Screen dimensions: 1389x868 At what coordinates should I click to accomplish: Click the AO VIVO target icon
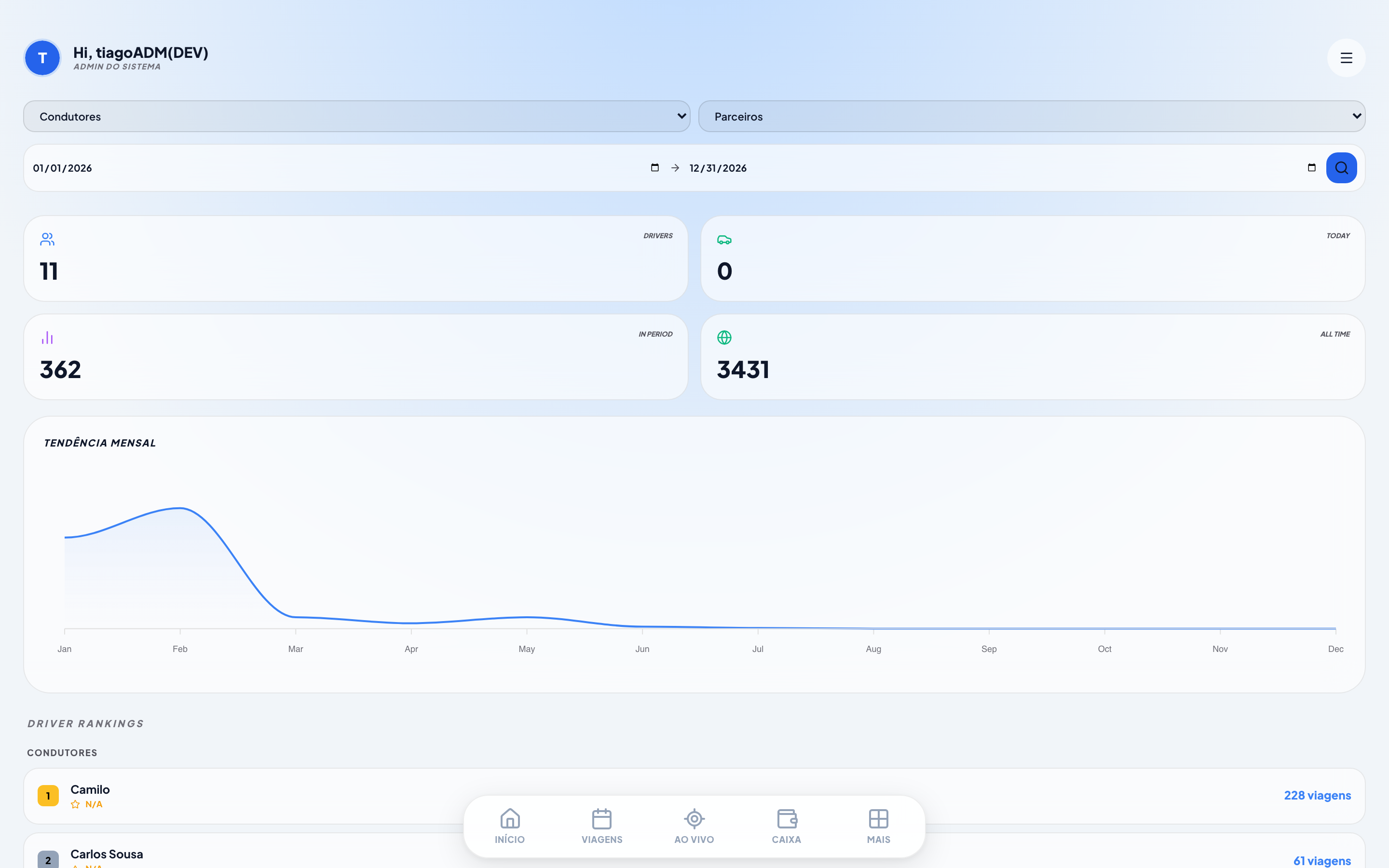694,819
